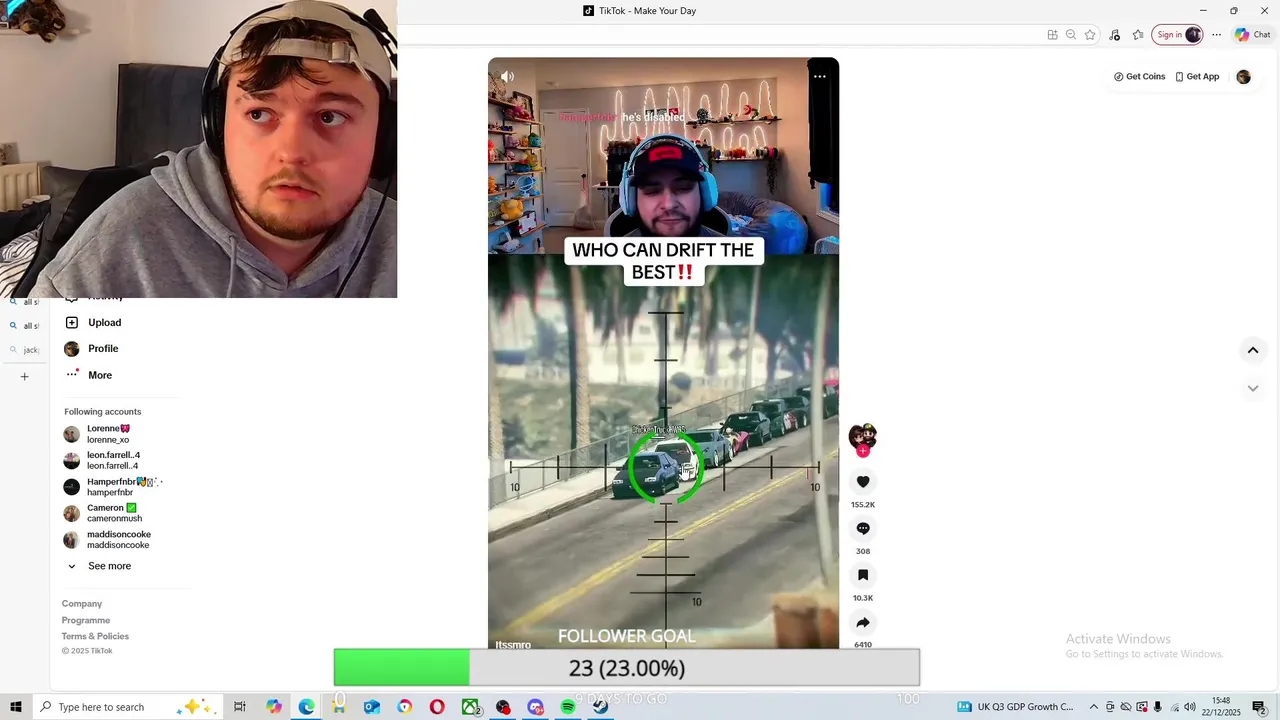Open followed account cameronmush
1280x720 pixels.
click(103, 513)
